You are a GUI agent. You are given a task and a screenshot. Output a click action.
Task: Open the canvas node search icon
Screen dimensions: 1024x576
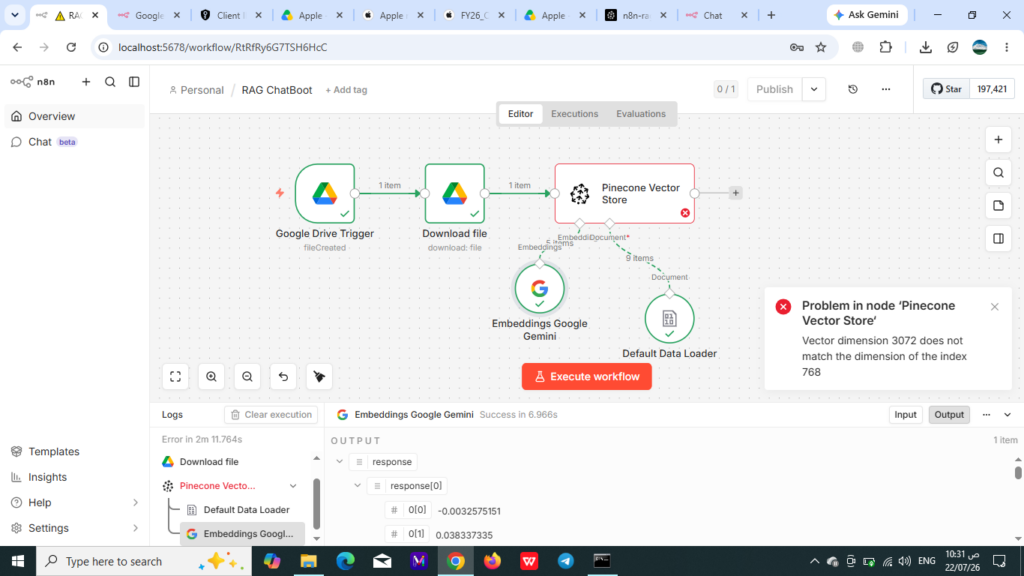click(998, 173)
